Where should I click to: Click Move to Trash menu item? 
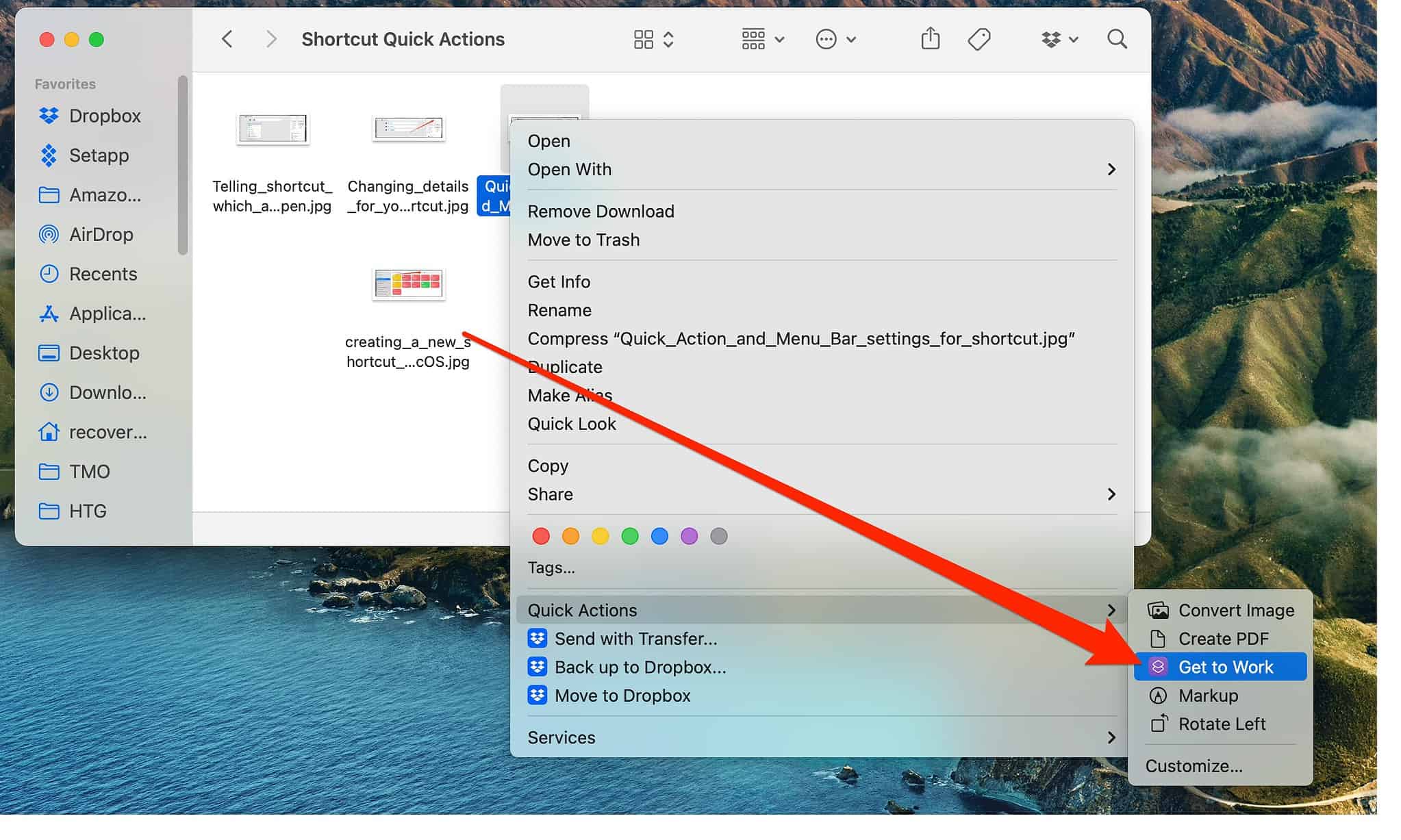[584, 240]
